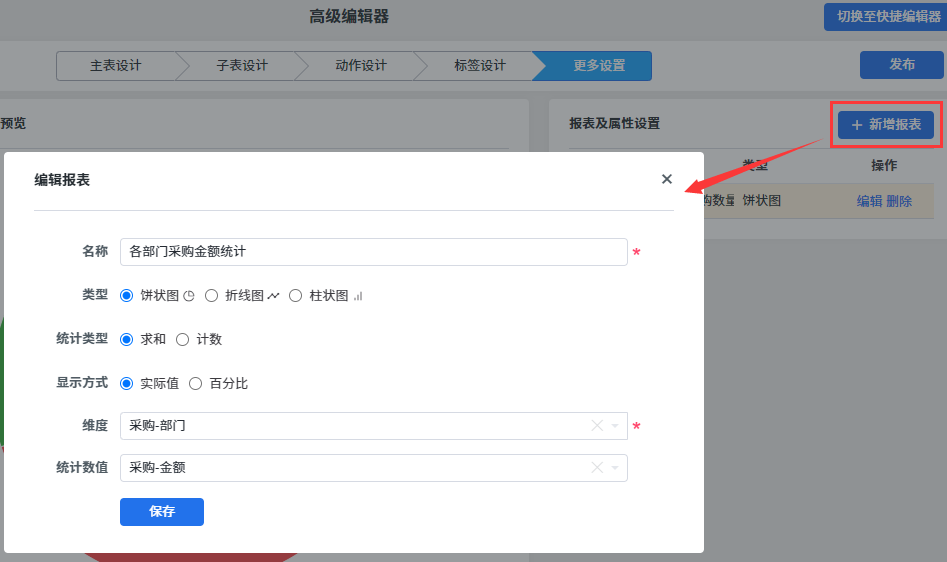Go to the 动作设计 step
947x562 pixels.
(x=361, y=66)
